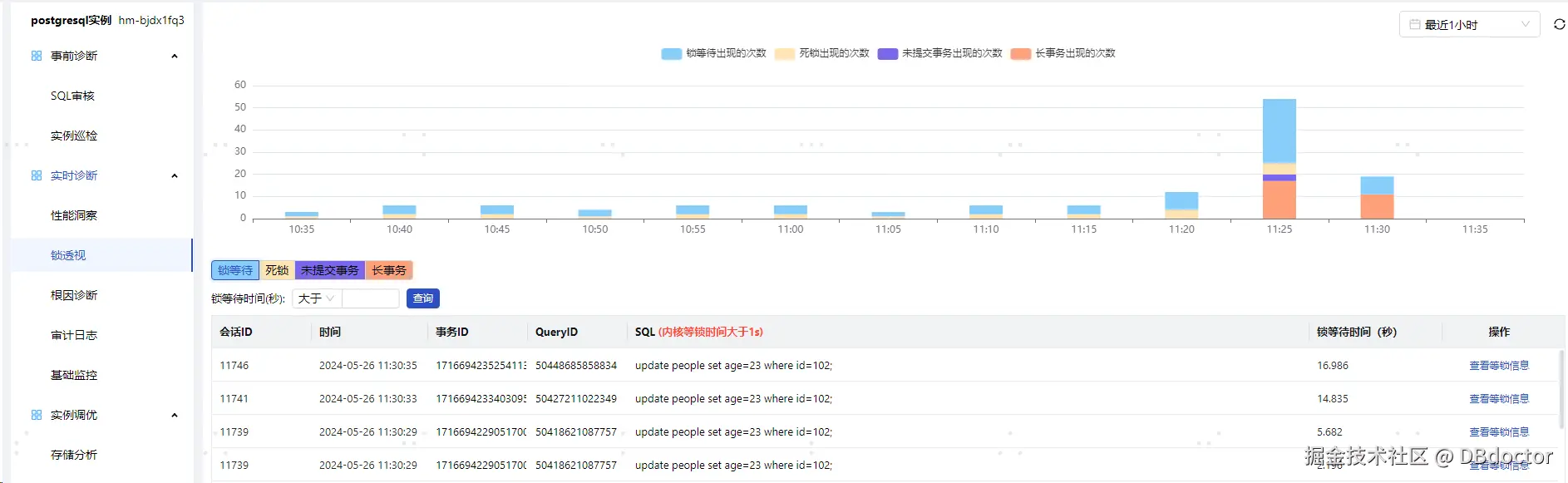
Task: Open 基础监控 in the sidebar
Action: tap(73, 375)
